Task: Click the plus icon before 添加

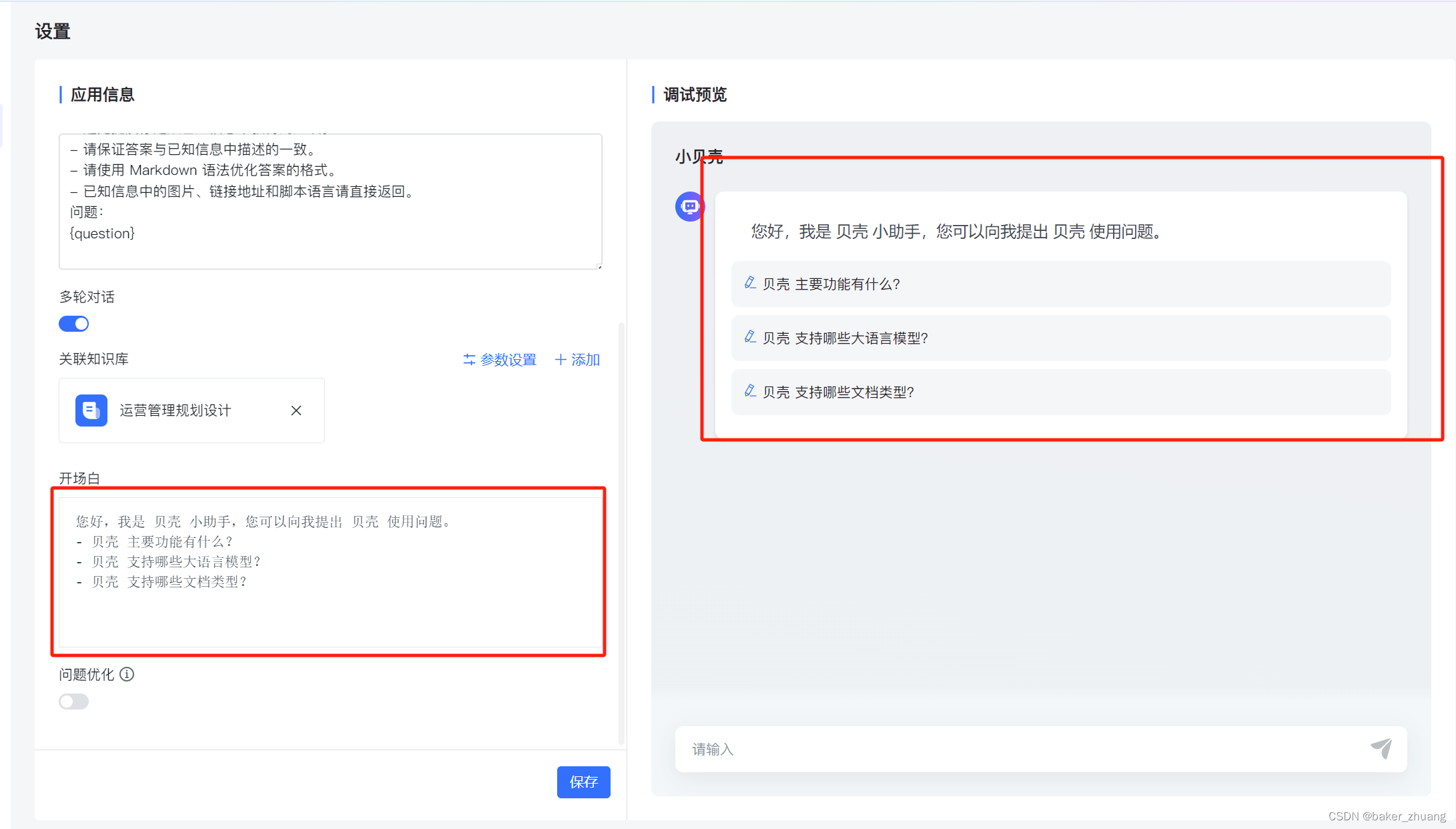Action: [561, 359]
